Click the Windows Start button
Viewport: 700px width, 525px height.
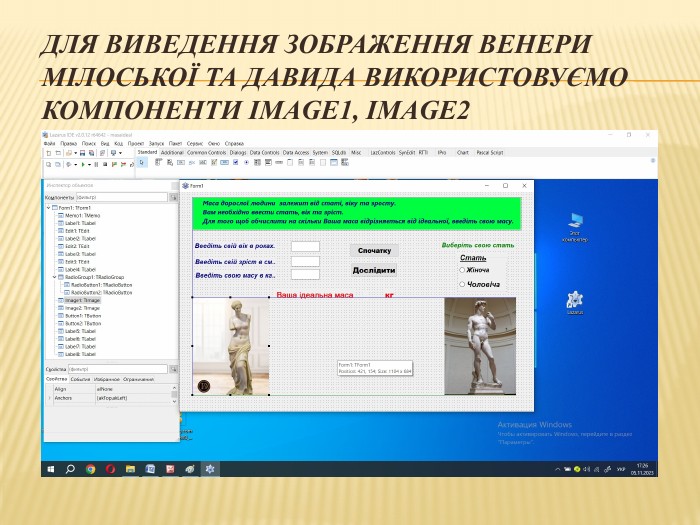[51, 469]
